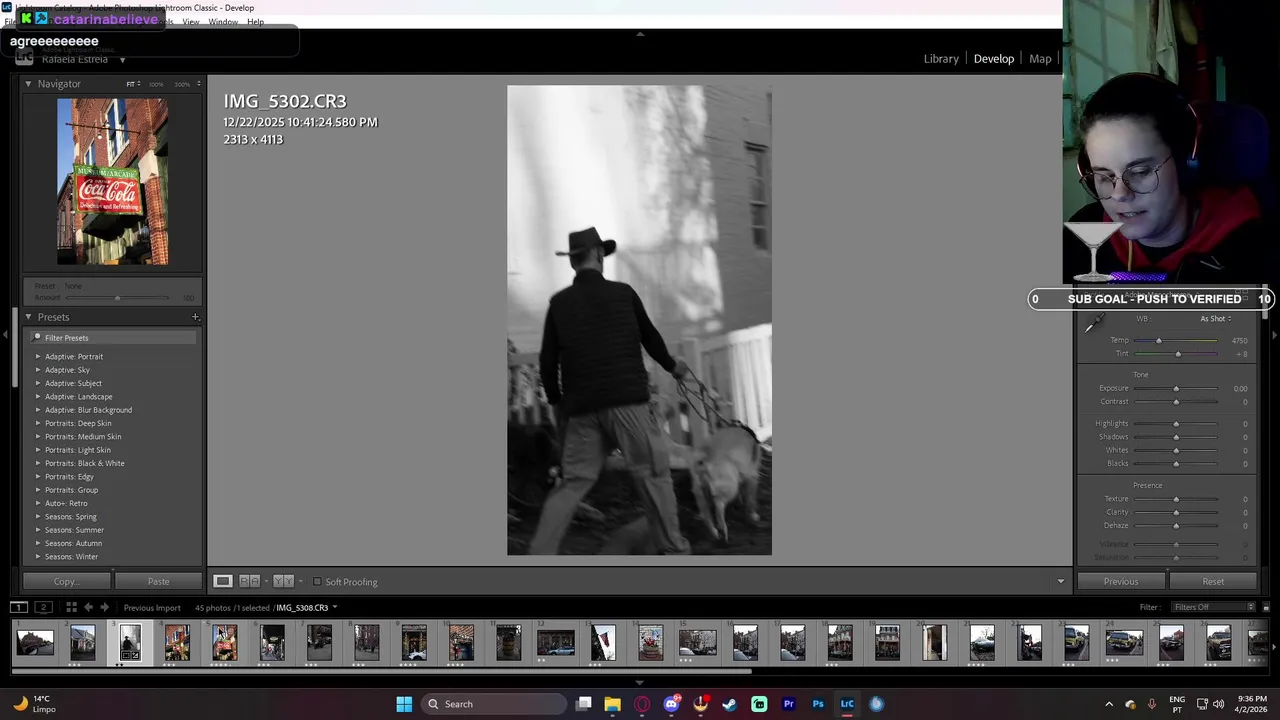Open second window display button 2
Screen dimensions: 1280x720
coord(43,607)
